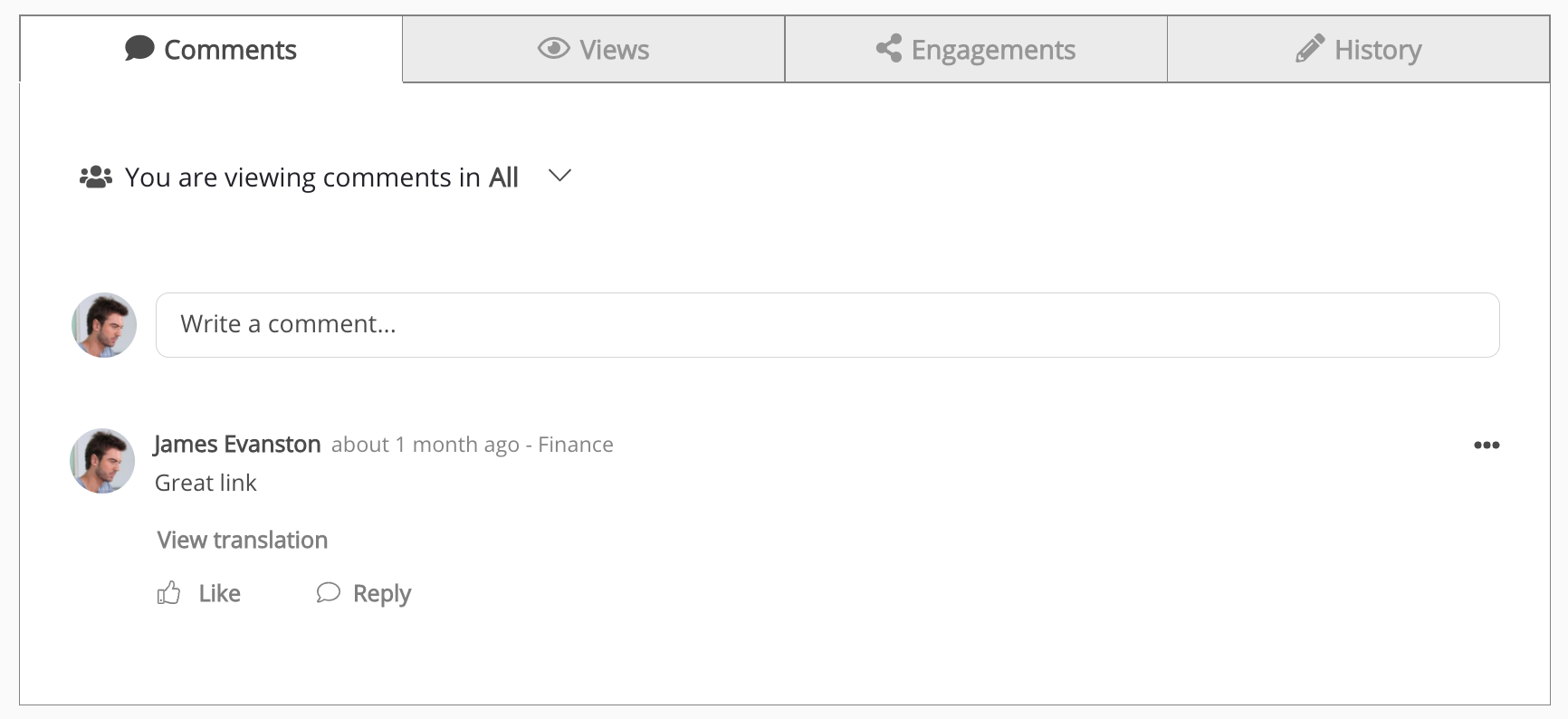Click the group icon beside the viewing comments text
1568x719 pixels.
[x=95, y=176]
